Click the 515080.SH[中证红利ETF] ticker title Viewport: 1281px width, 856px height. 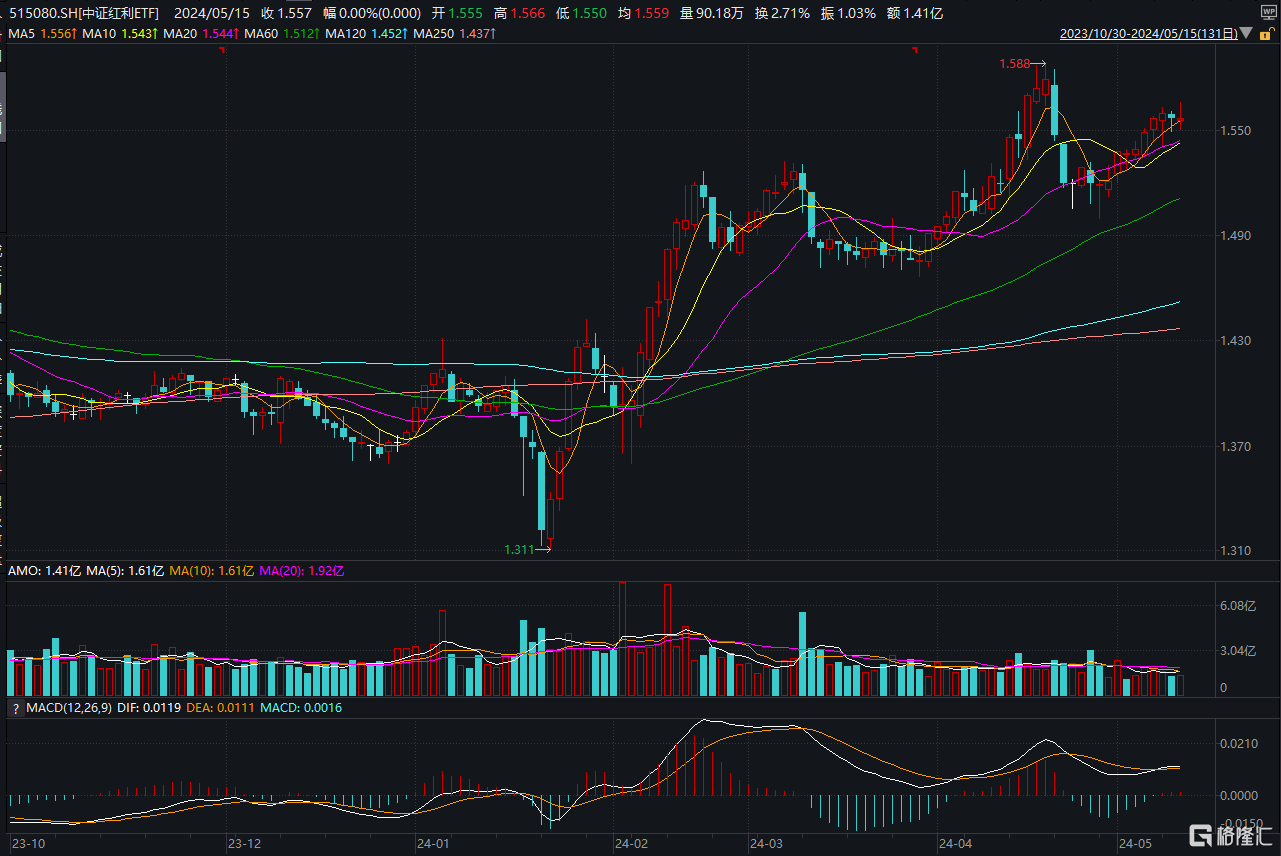[x=86, y=13]
